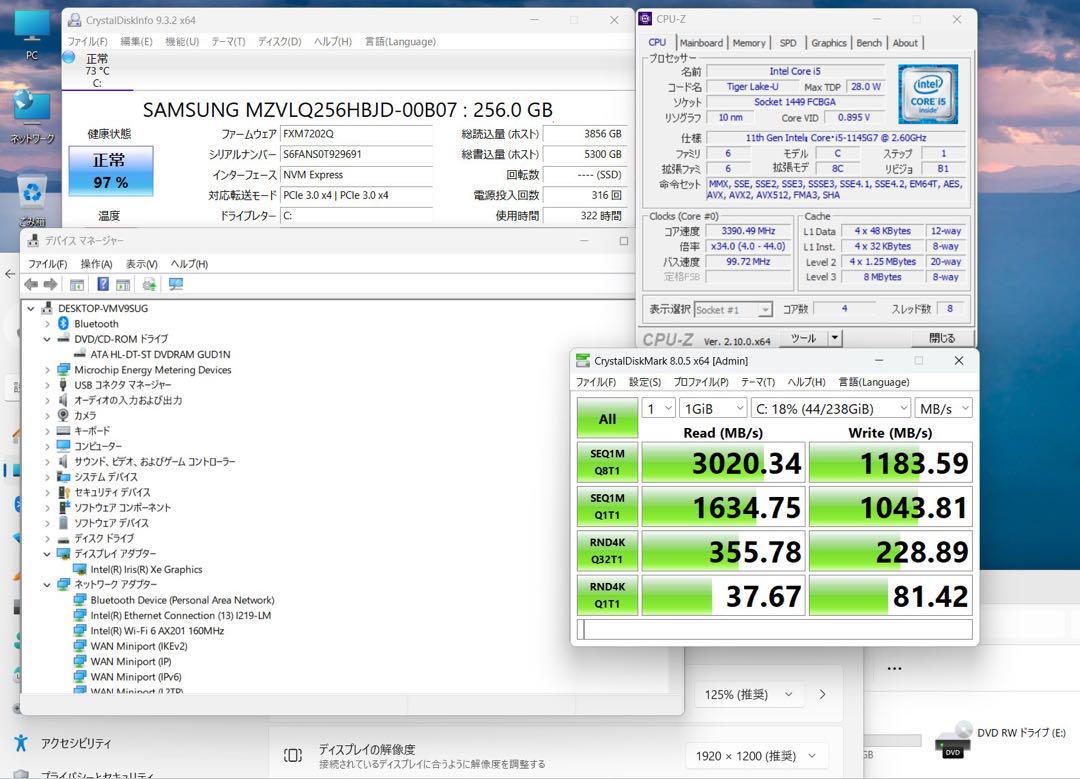The height and width of the screenshot is (779, 1080).
Task: Click the CrystalDiskMark bottom comment field
Action: point(775,630)
